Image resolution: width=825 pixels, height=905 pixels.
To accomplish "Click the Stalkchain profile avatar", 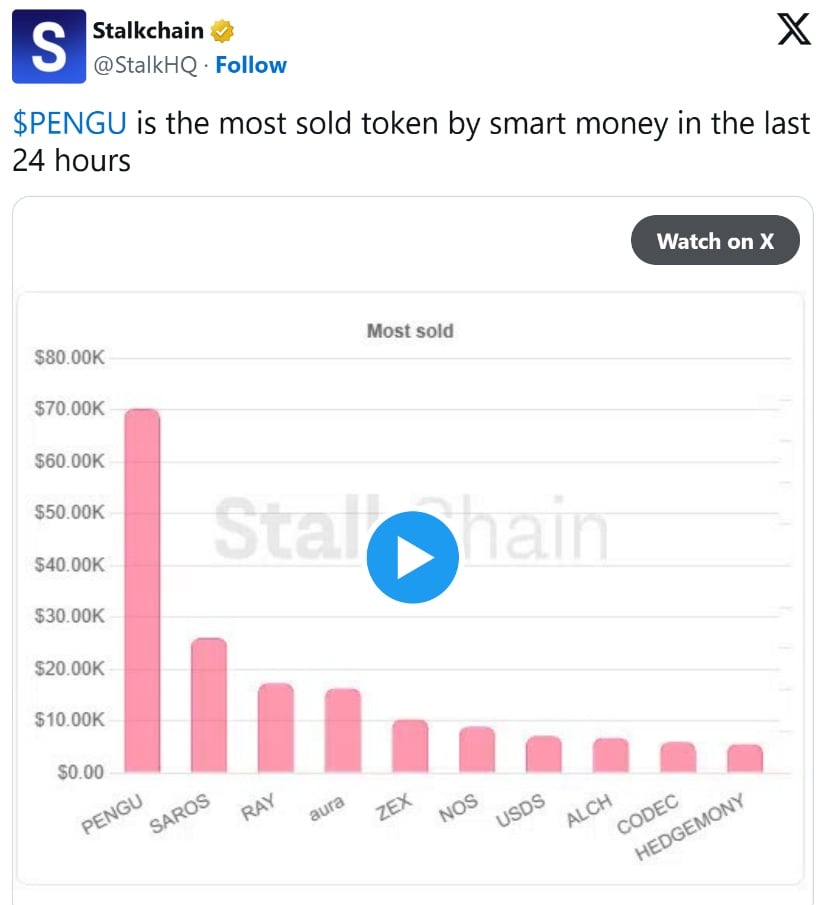I will tap(48, 47).
